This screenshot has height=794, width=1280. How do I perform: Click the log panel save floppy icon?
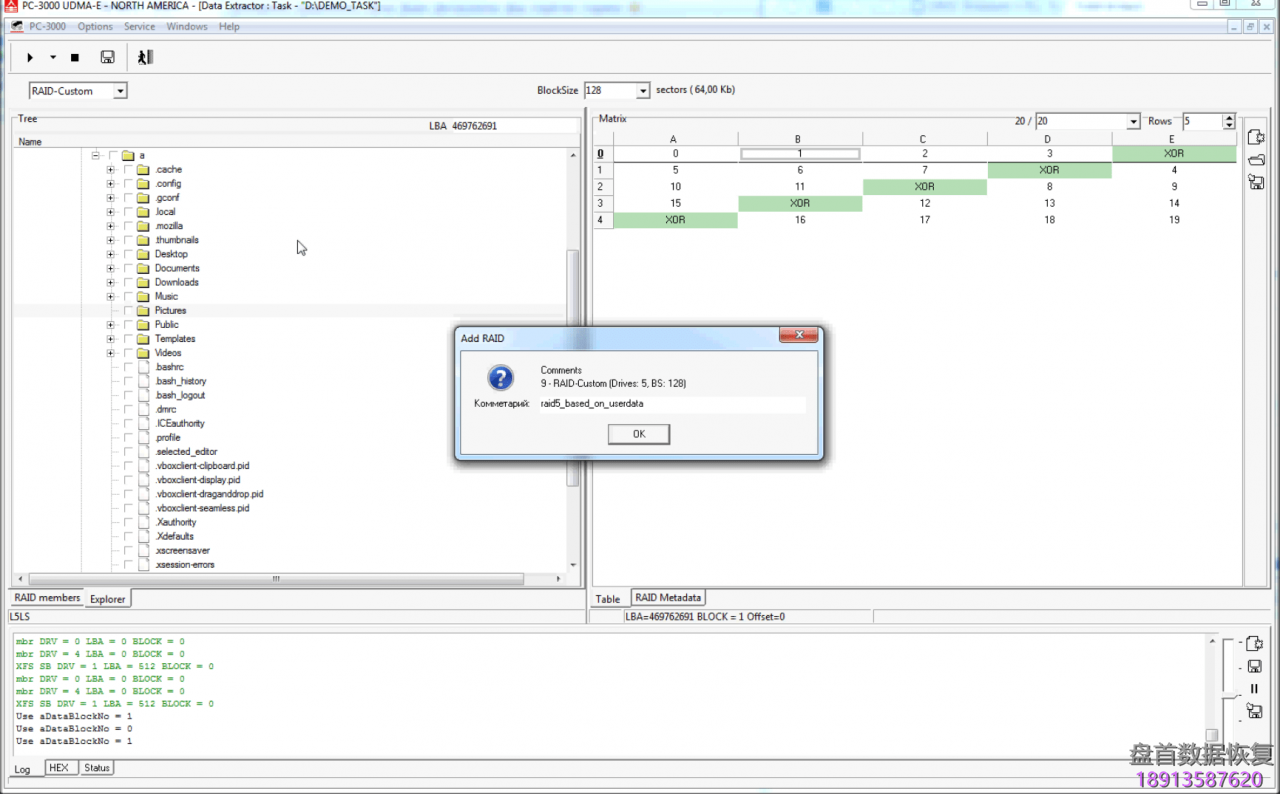coord(1254,667)
